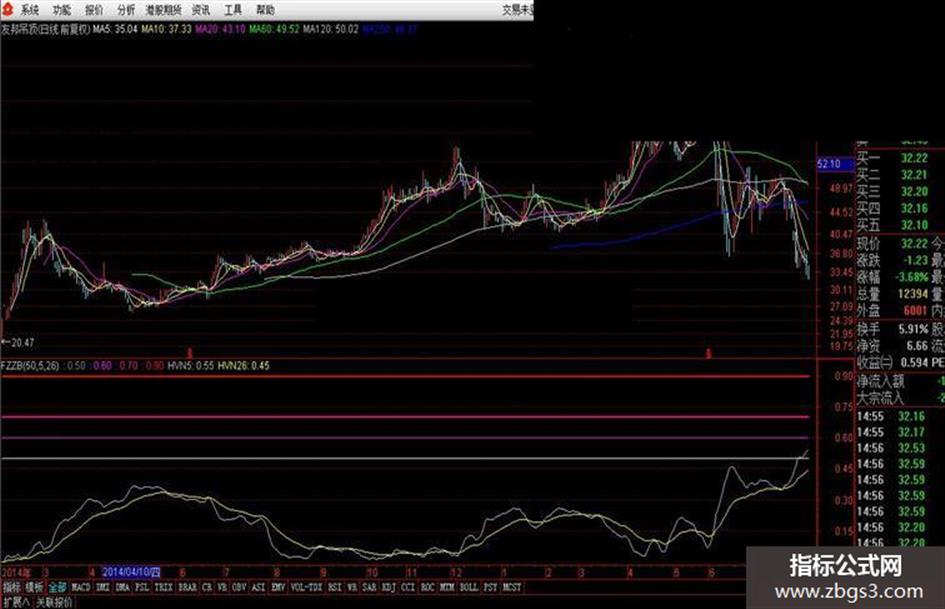Viewport: 945px width, 609px height.
Task: Switch to the MACD indicator tab
Action: pyautogui.click(x=81, y=587)
